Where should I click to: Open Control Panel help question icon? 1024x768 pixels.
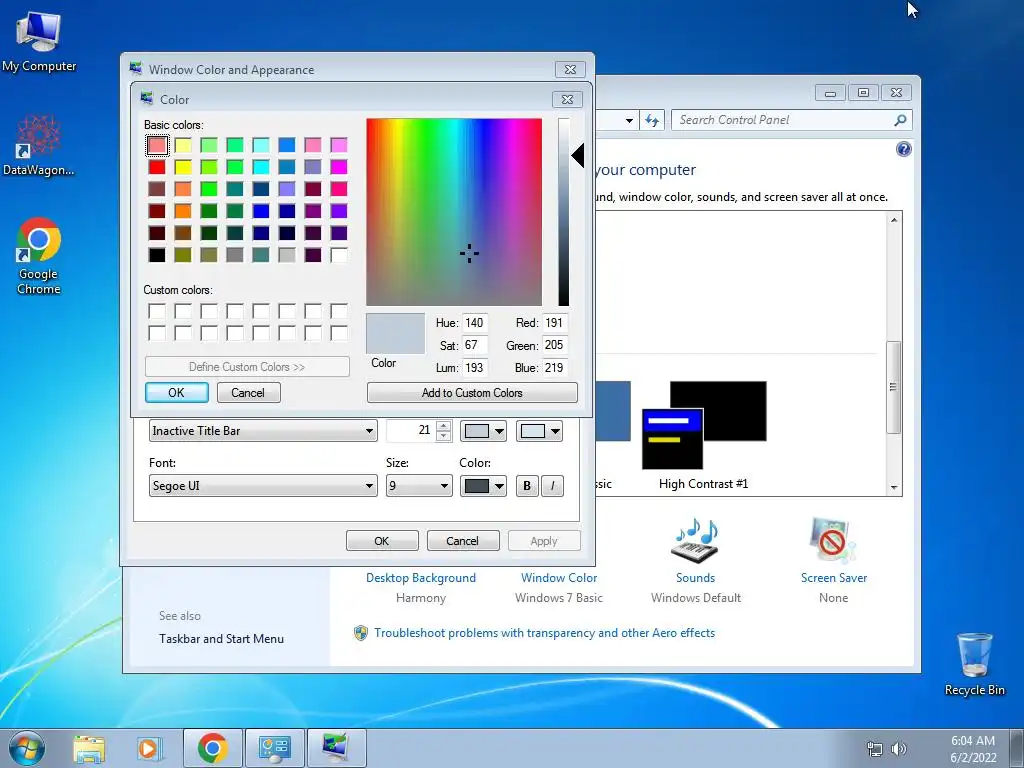[x=903, y=150]
